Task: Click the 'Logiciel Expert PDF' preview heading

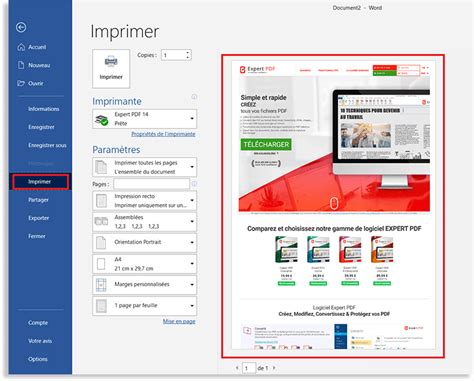Action: click(x=334, y=307)
